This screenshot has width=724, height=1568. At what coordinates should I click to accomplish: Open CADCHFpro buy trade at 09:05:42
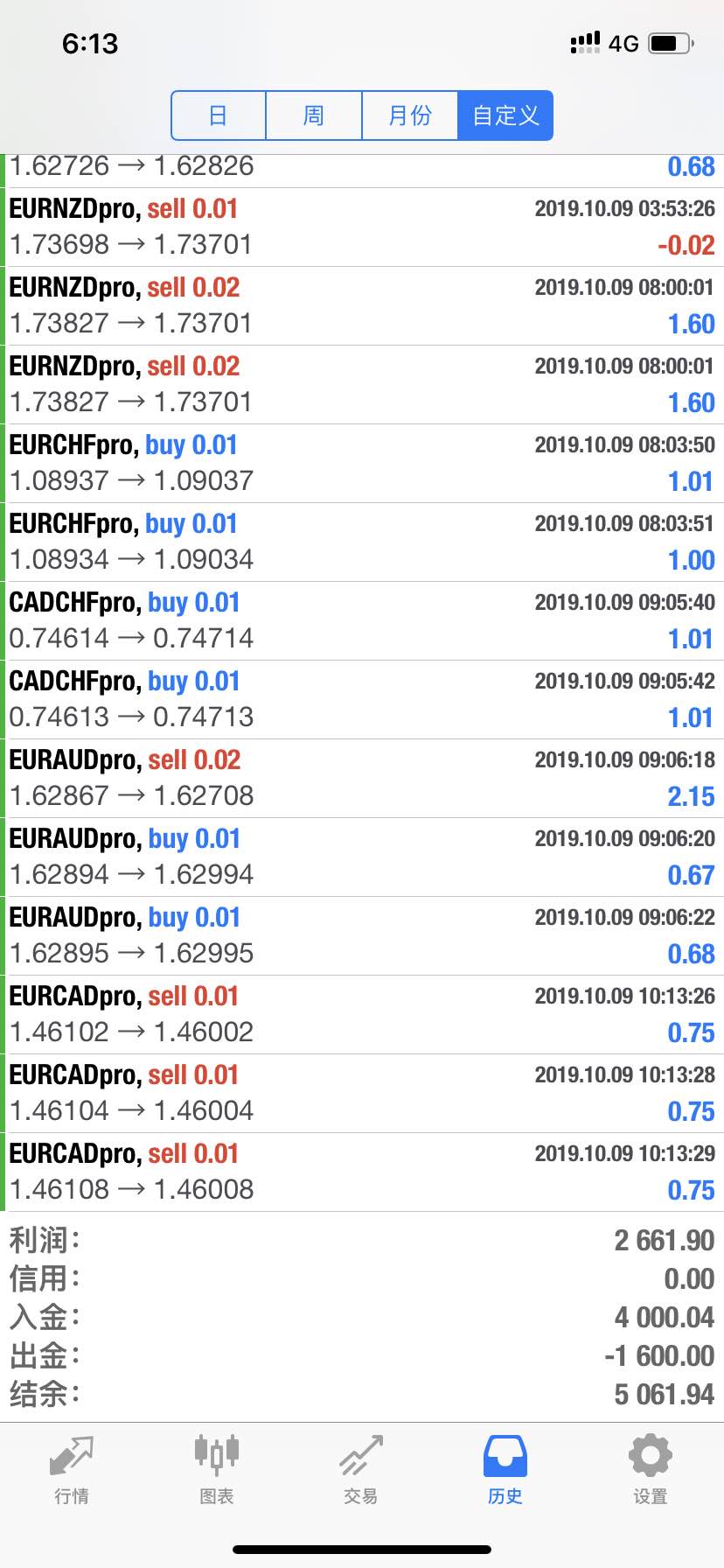[x=362, y=700]
